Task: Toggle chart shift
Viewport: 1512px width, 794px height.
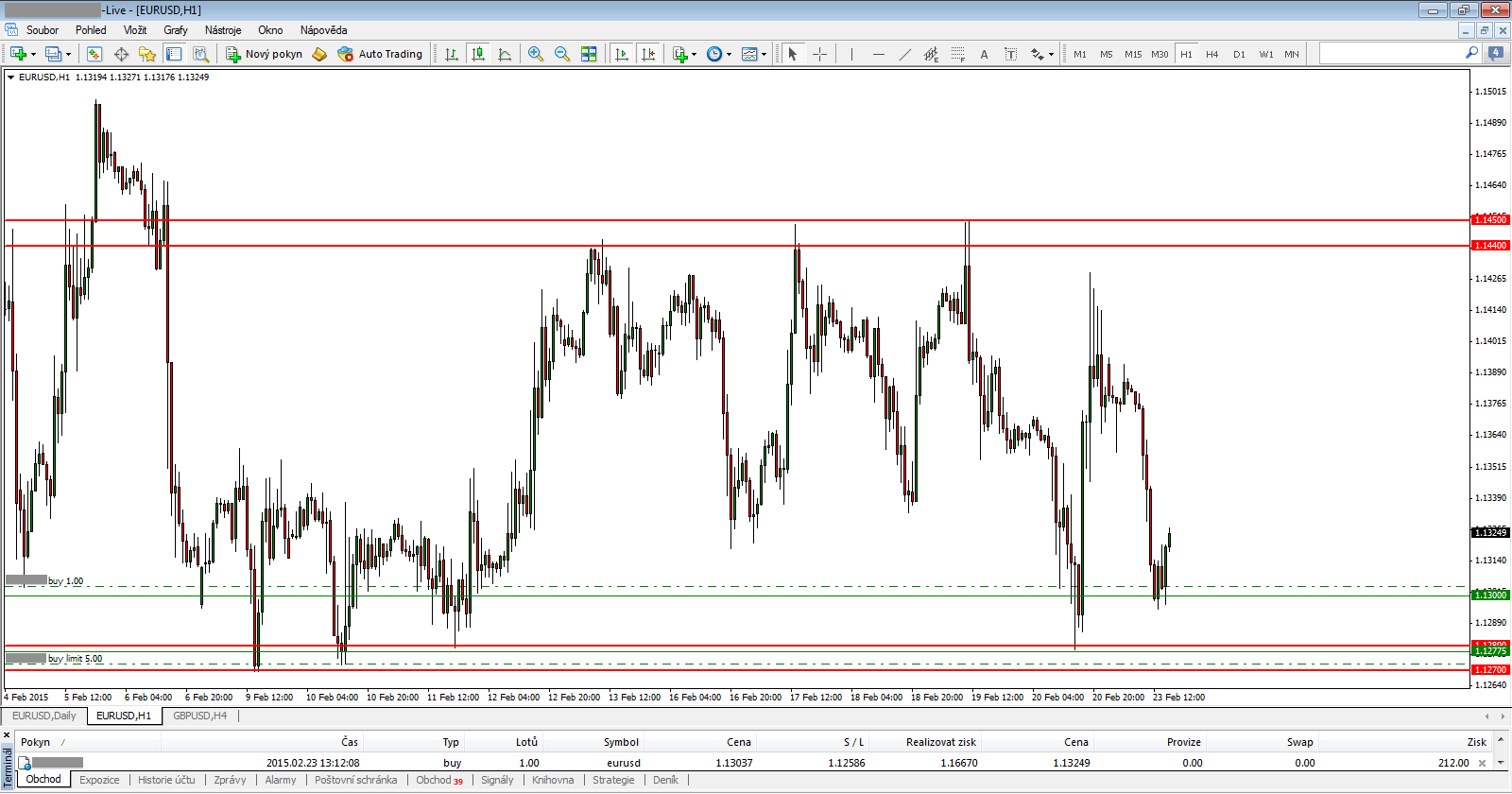Action: [x=647, y=54]
